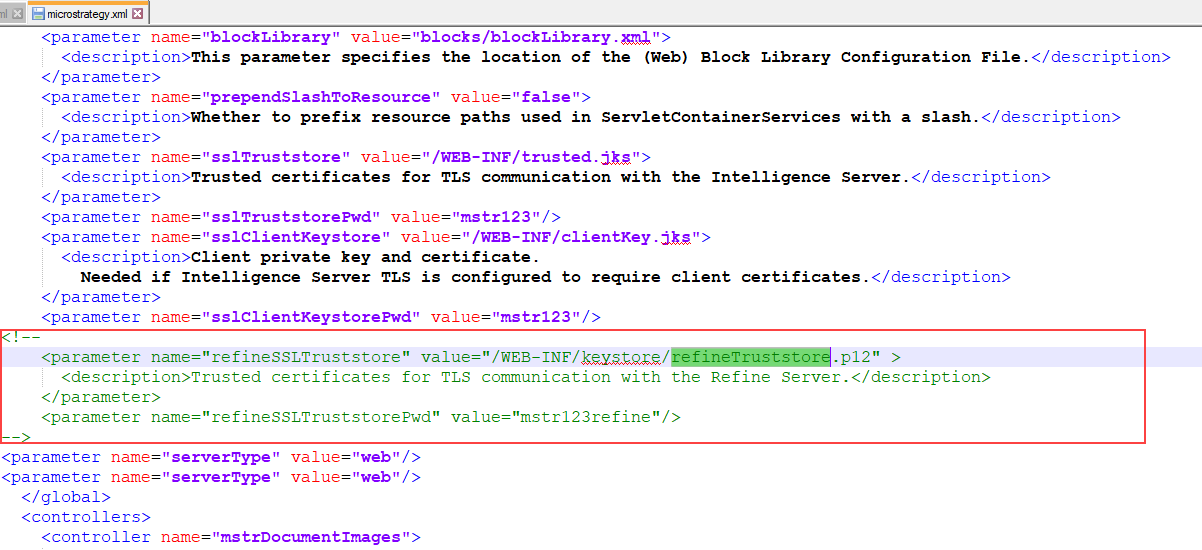This screenshot has width=1202, height=550.
Task: Click the "prependSlashToResource" parameter name
Action: [320, 97]
